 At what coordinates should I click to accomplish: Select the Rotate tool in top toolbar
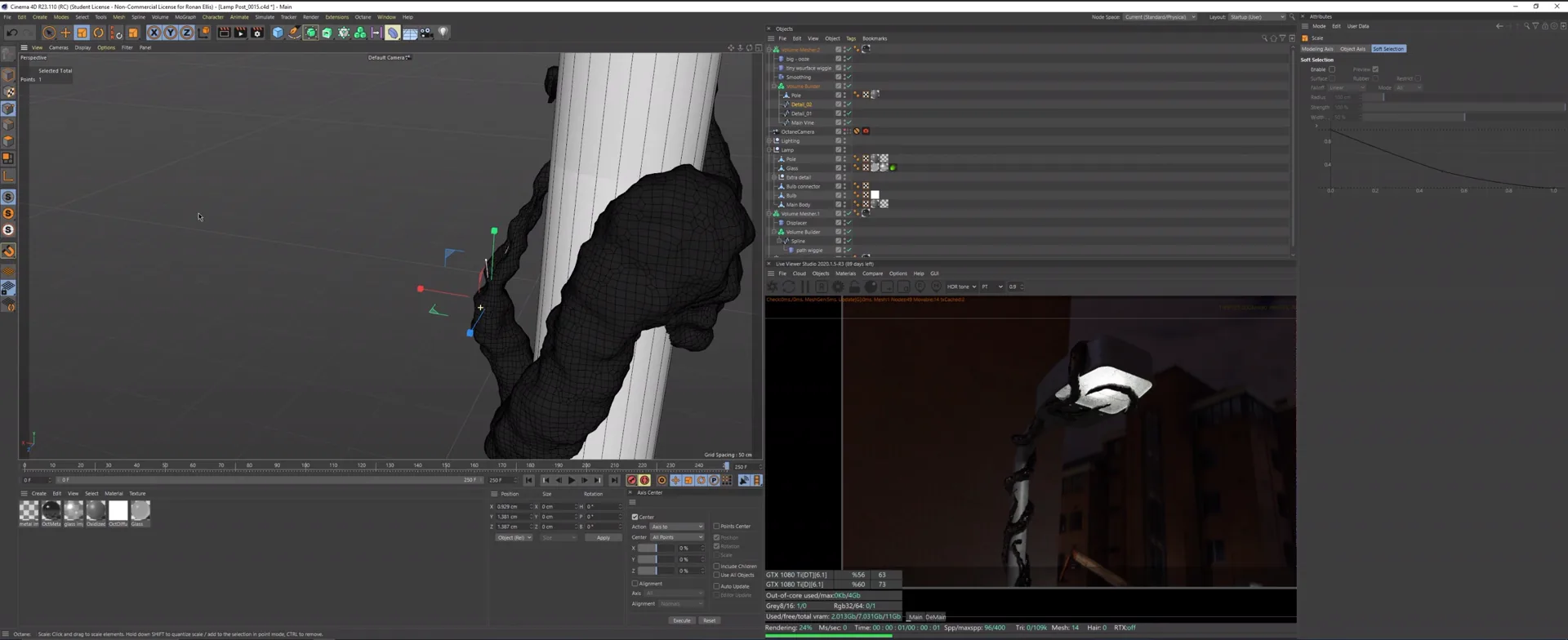click(99, 33)
